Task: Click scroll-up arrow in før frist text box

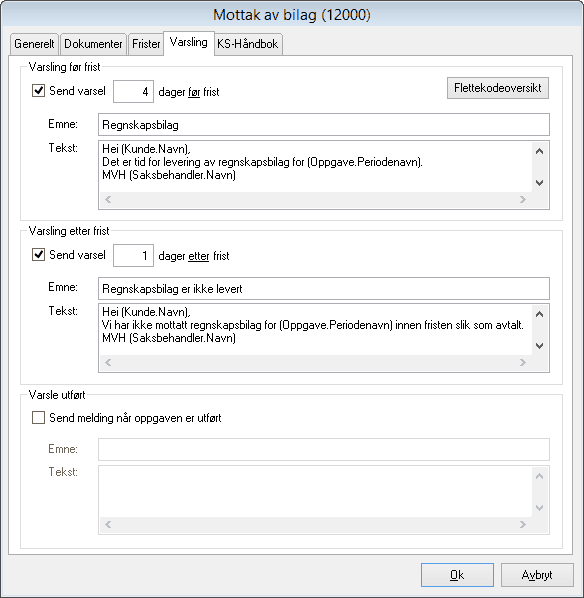Action: click(539, 151)
